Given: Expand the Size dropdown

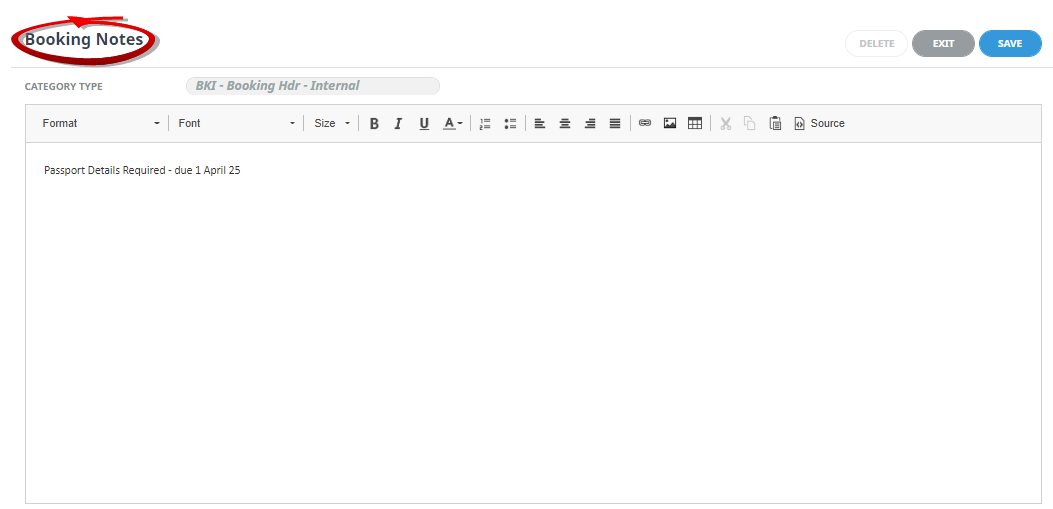Looking at the screenshot, I should 332,124.
